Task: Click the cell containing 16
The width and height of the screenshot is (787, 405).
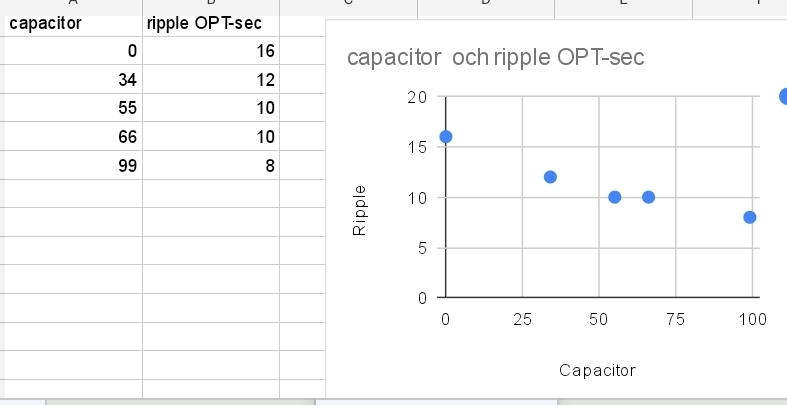Action: pyautogui.click(x=211, y=50)
